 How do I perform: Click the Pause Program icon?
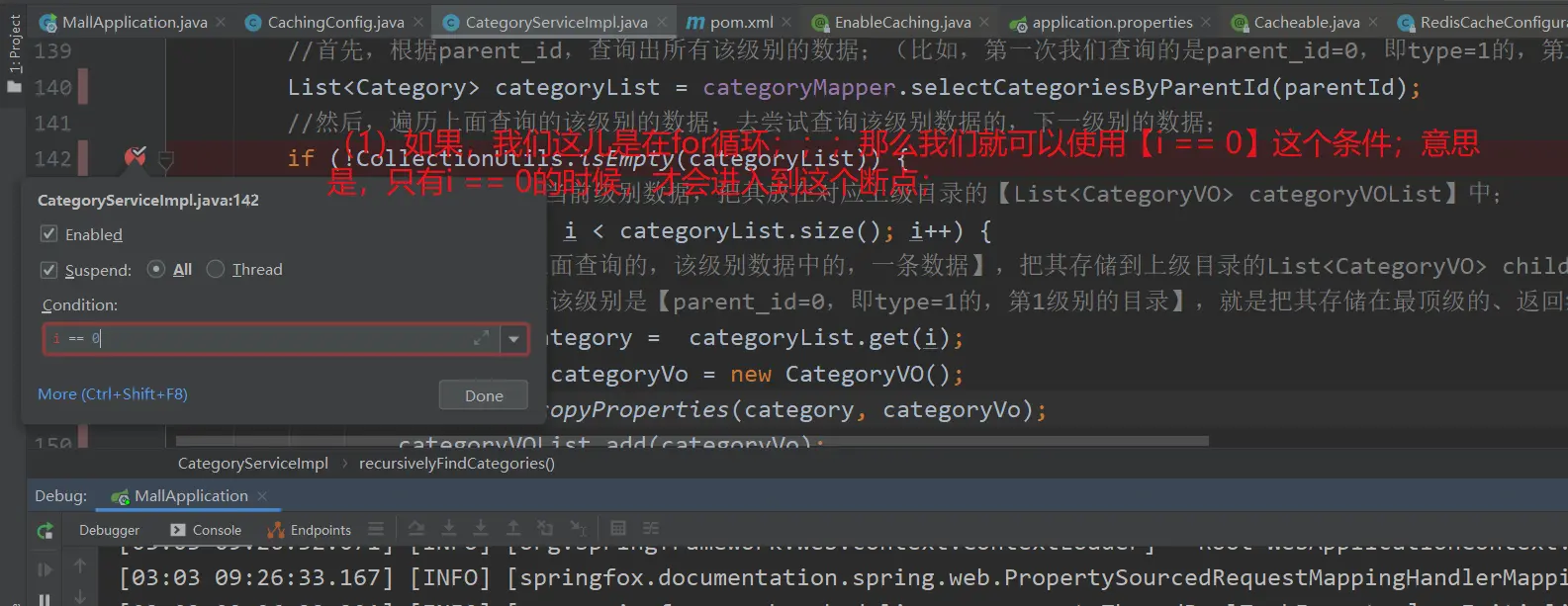pyautogui.click(x=45, y=600)
